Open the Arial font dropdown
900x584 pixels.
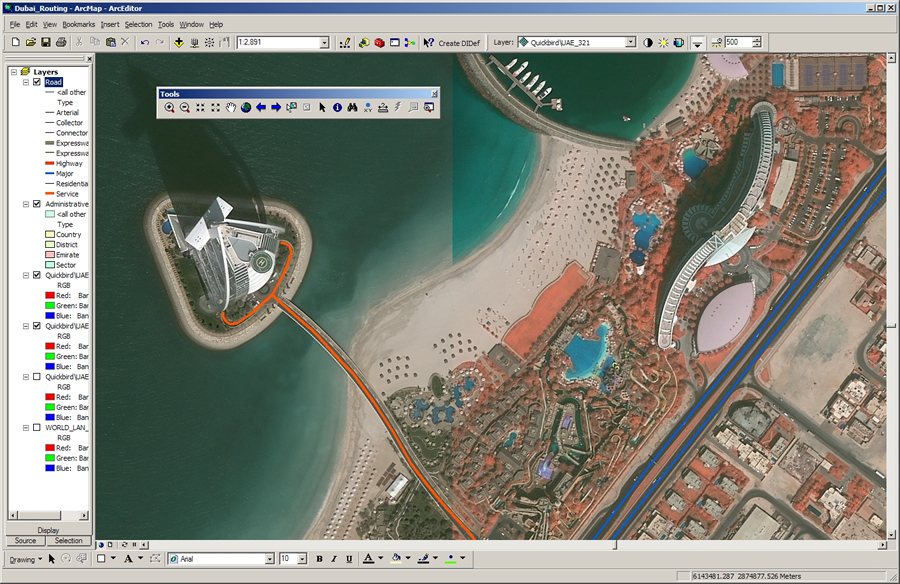[269, 559]
